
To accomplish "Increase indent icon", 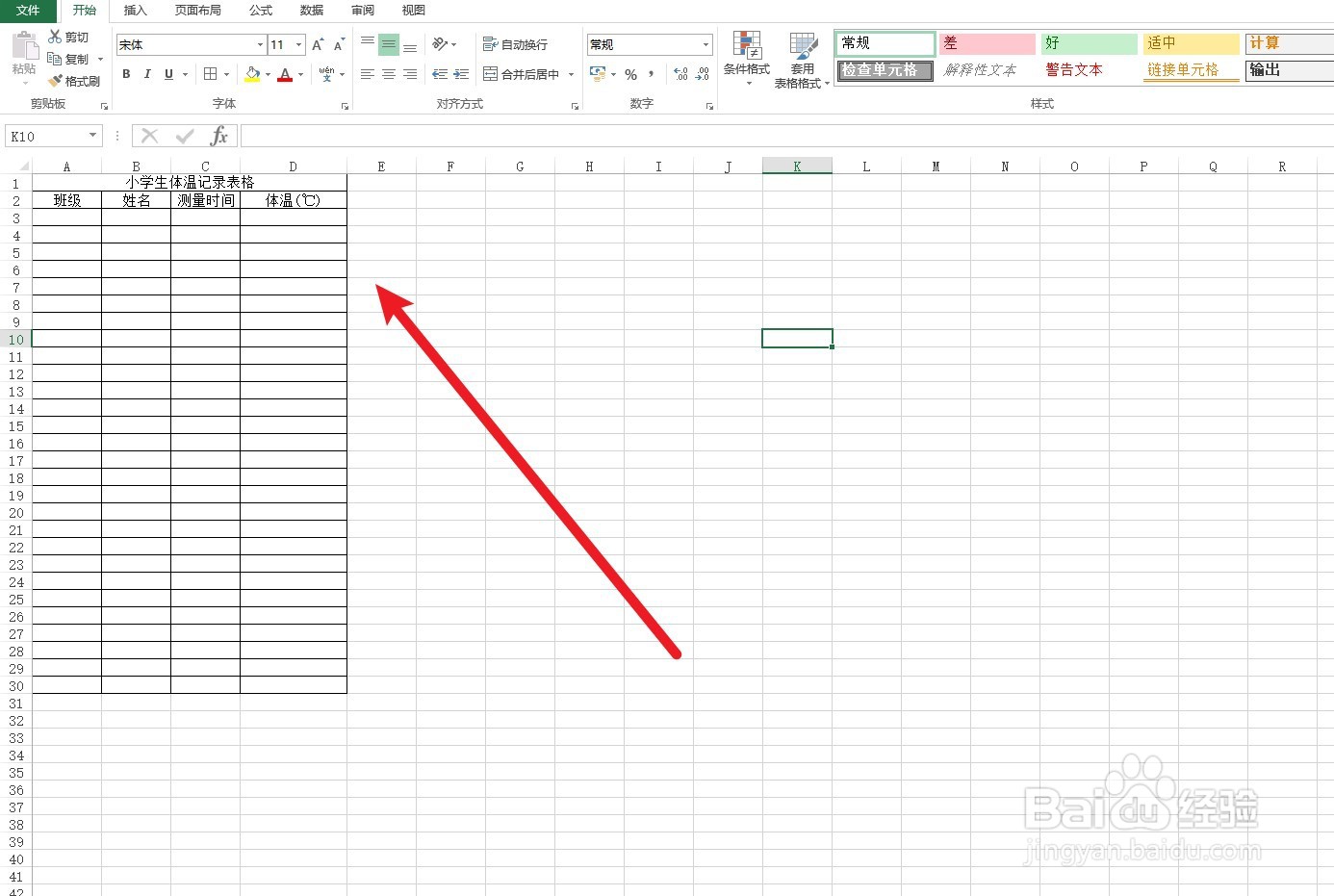I will pos(461,74).
